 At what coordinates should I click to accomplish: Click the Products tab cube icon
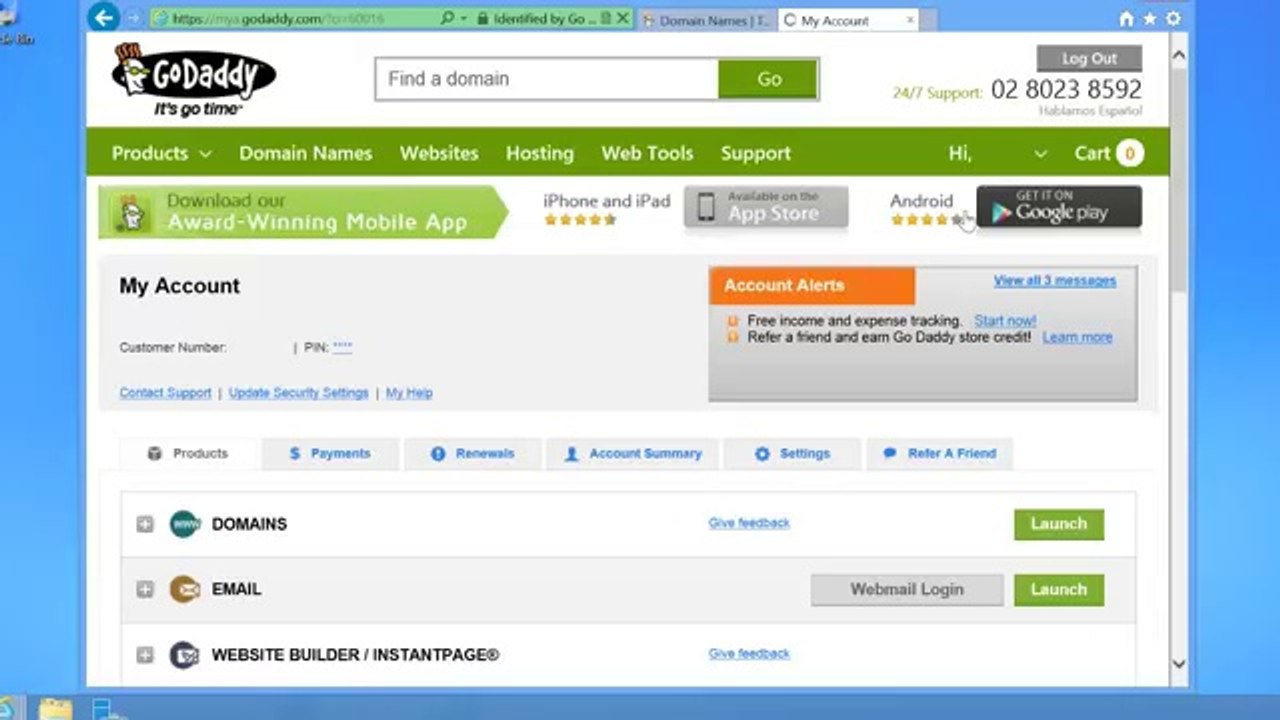154,453
